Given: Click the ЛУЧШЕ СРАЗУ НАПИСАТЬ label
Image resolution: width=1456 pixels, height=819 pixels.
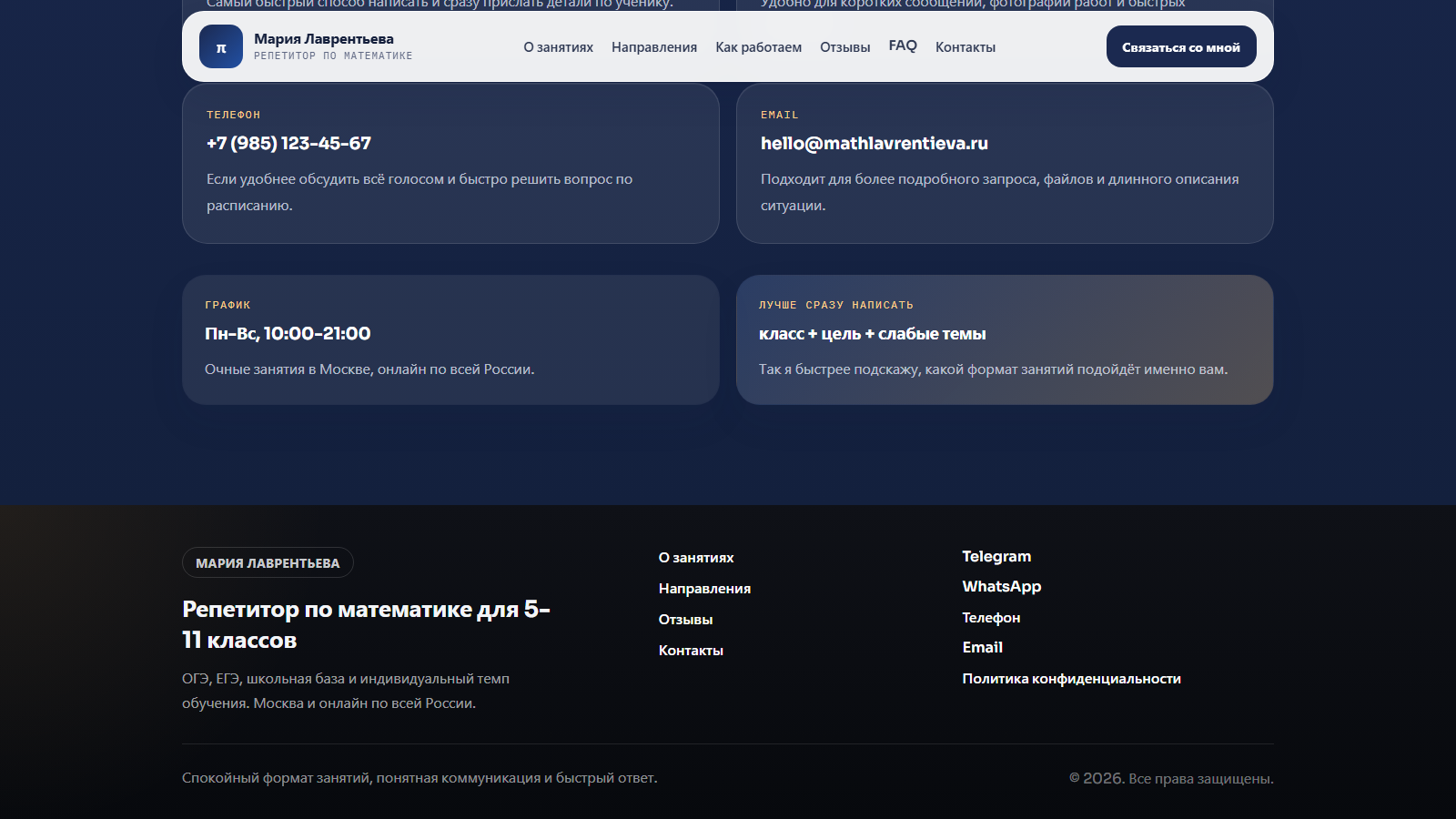Looking at the screenshot, I should tap(836, 305).
